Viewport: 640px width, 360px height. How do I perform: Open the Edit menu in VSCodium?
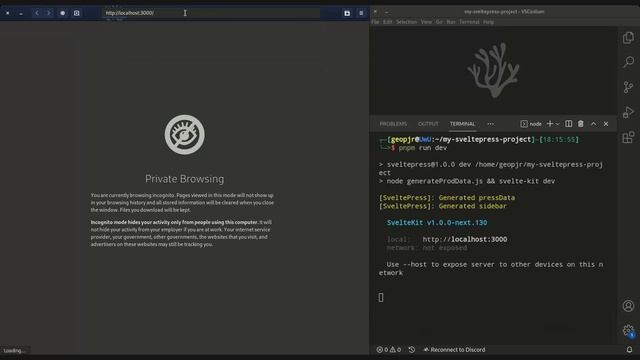(387, 22)
